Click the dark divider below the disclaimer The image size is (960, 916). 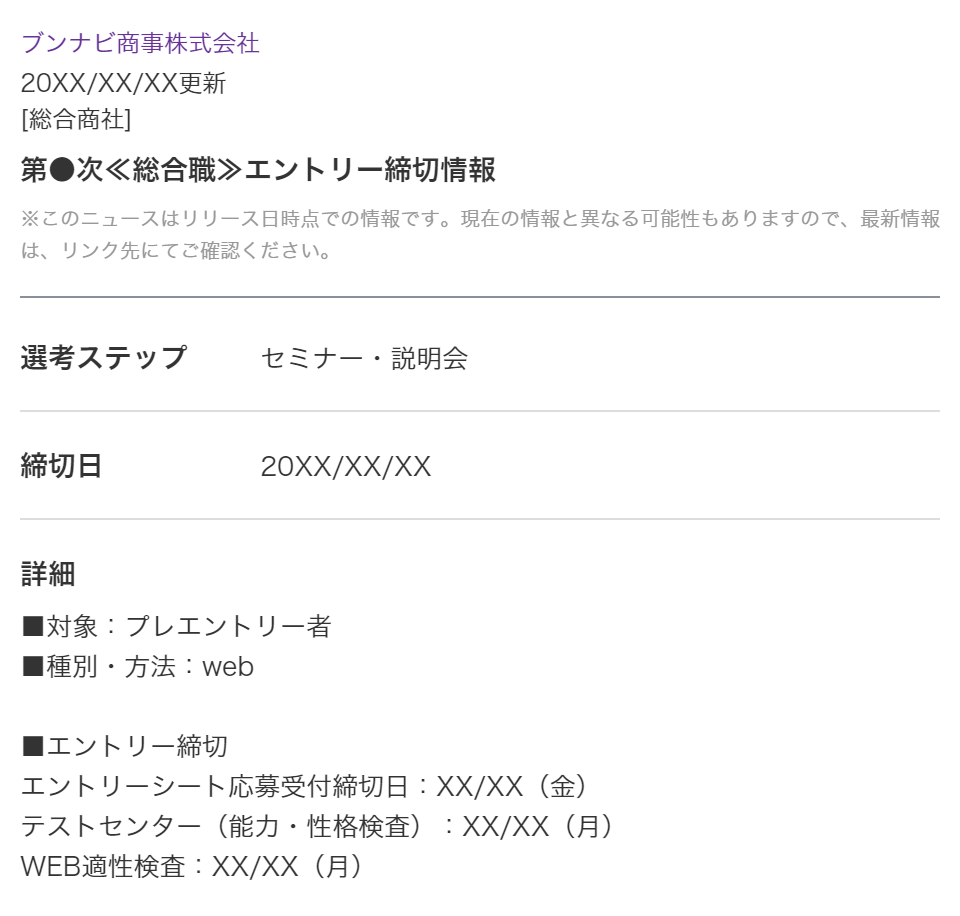click(480, 297)
